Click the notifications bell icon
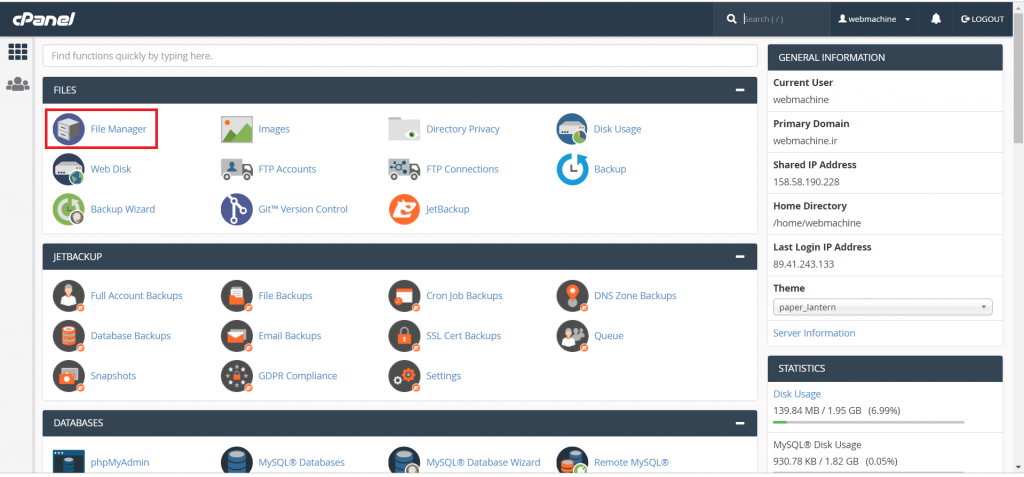 (x=936, y=19)
